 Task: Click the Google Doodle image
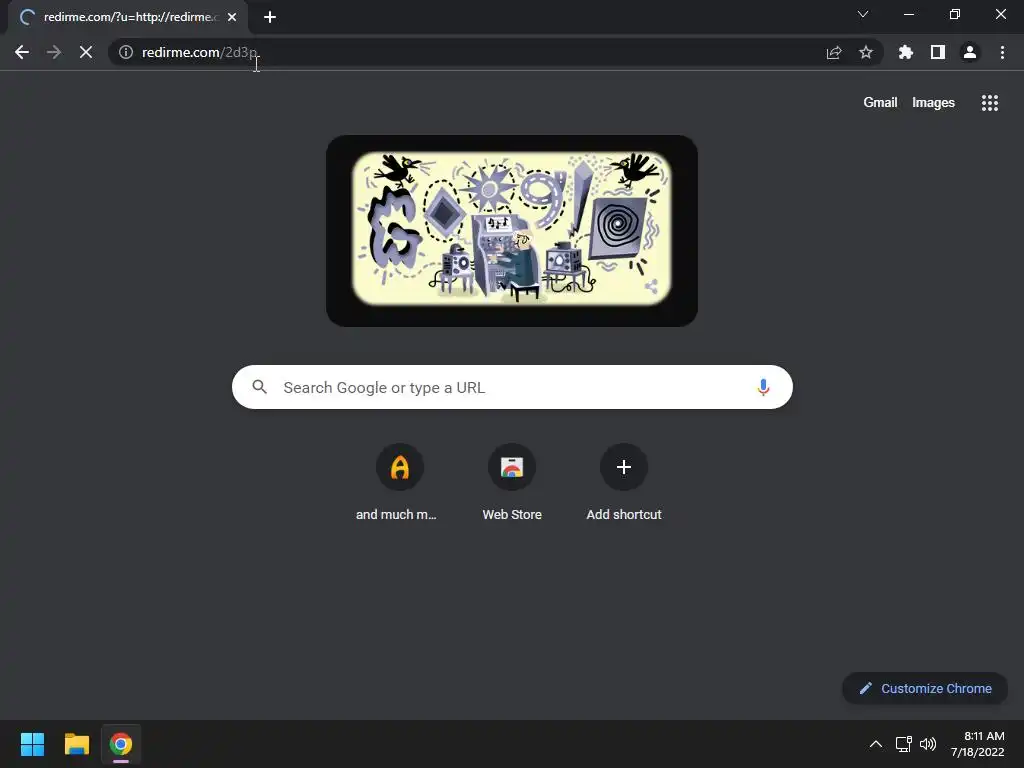(x=511, y=229)
